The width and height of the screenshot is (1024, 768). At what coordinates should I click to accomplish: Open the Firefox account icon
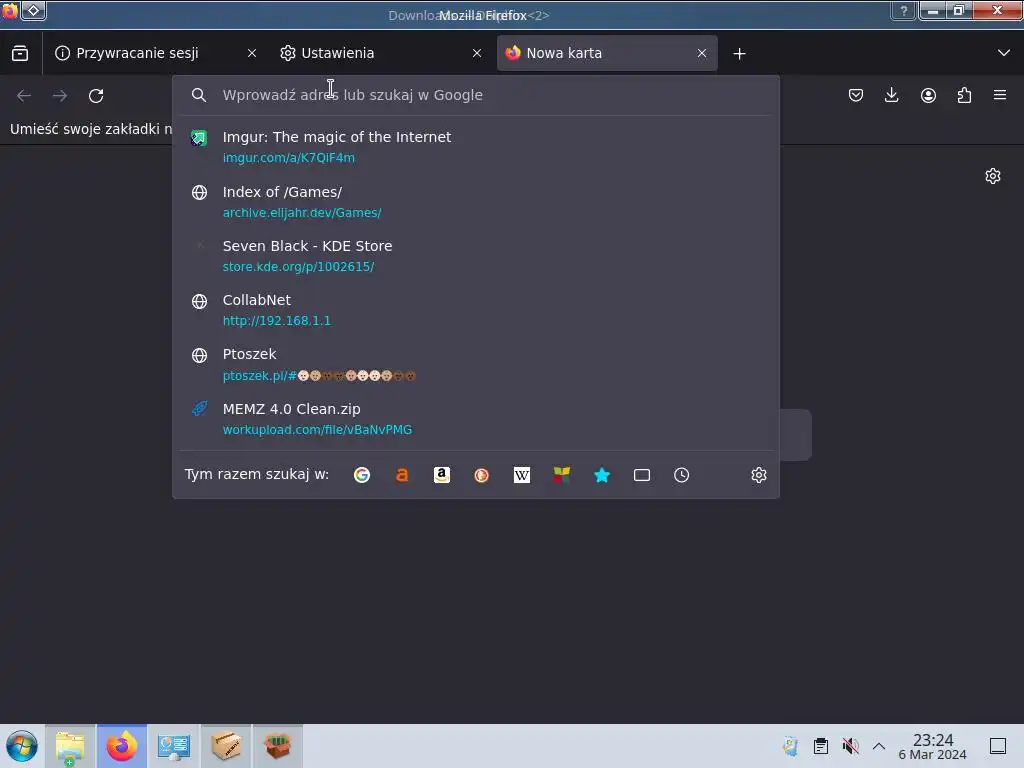[x=928, y=95]
